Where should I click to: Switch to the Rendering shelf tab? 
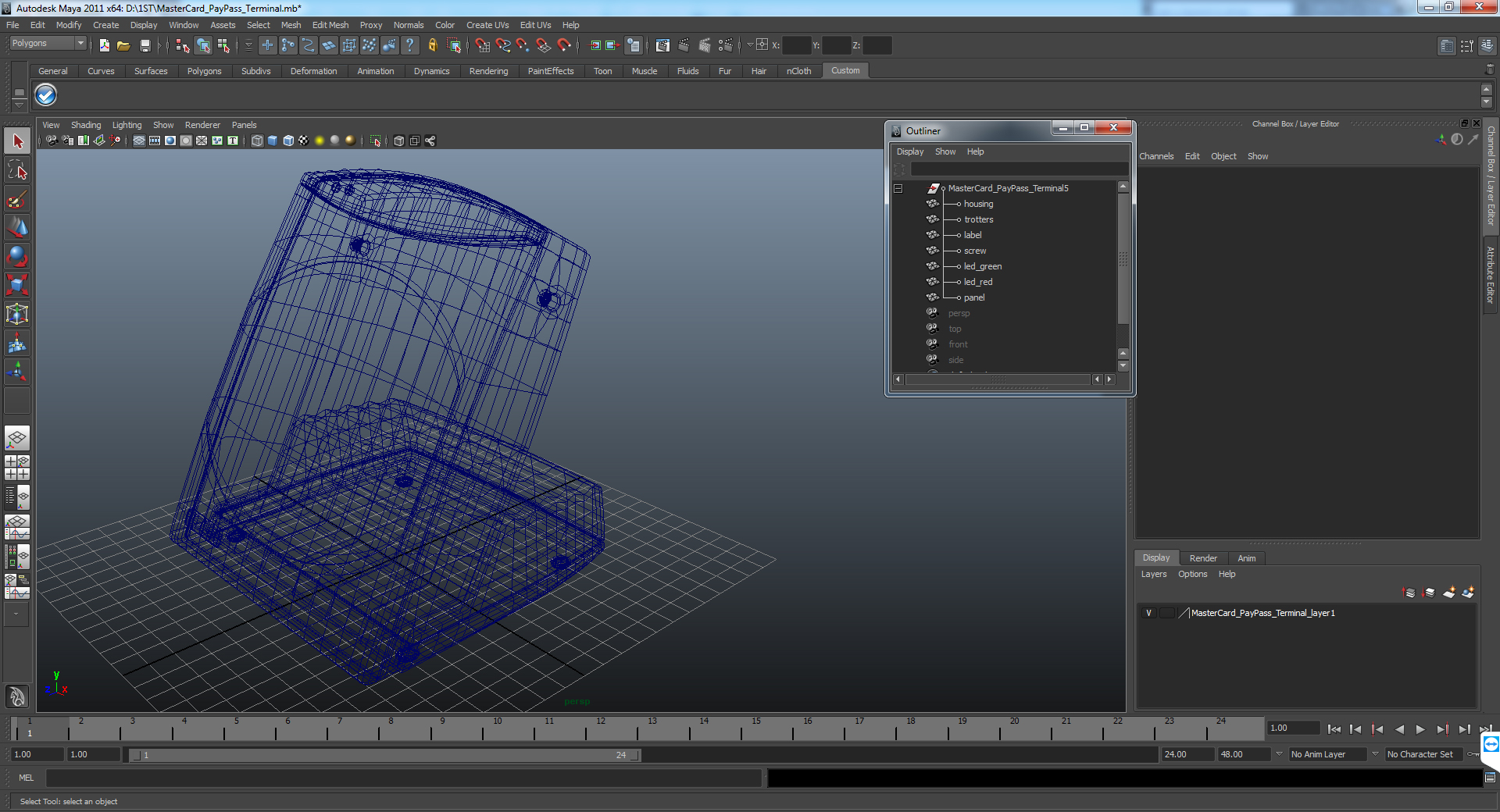[488, 71]
